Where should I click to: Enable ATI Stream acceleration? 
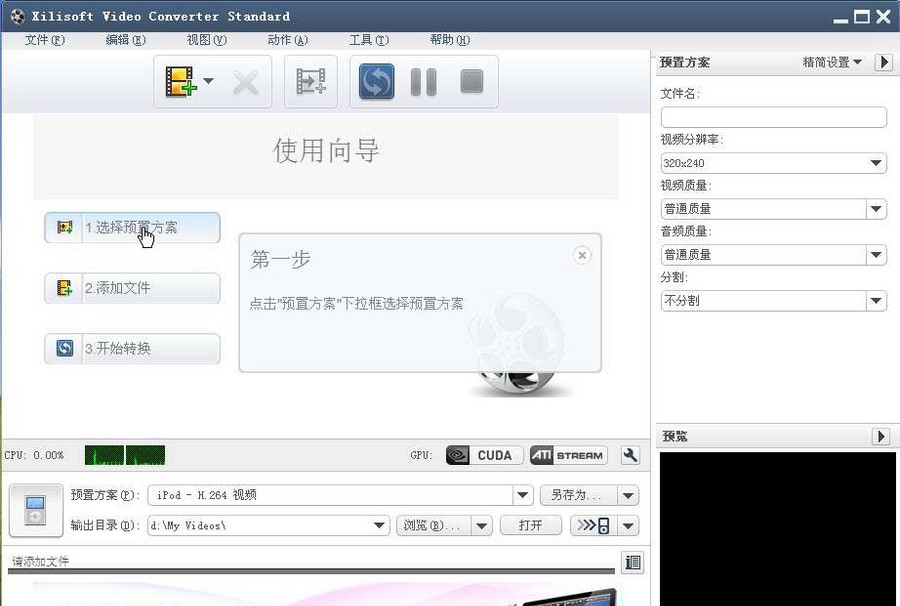[568, 455]
